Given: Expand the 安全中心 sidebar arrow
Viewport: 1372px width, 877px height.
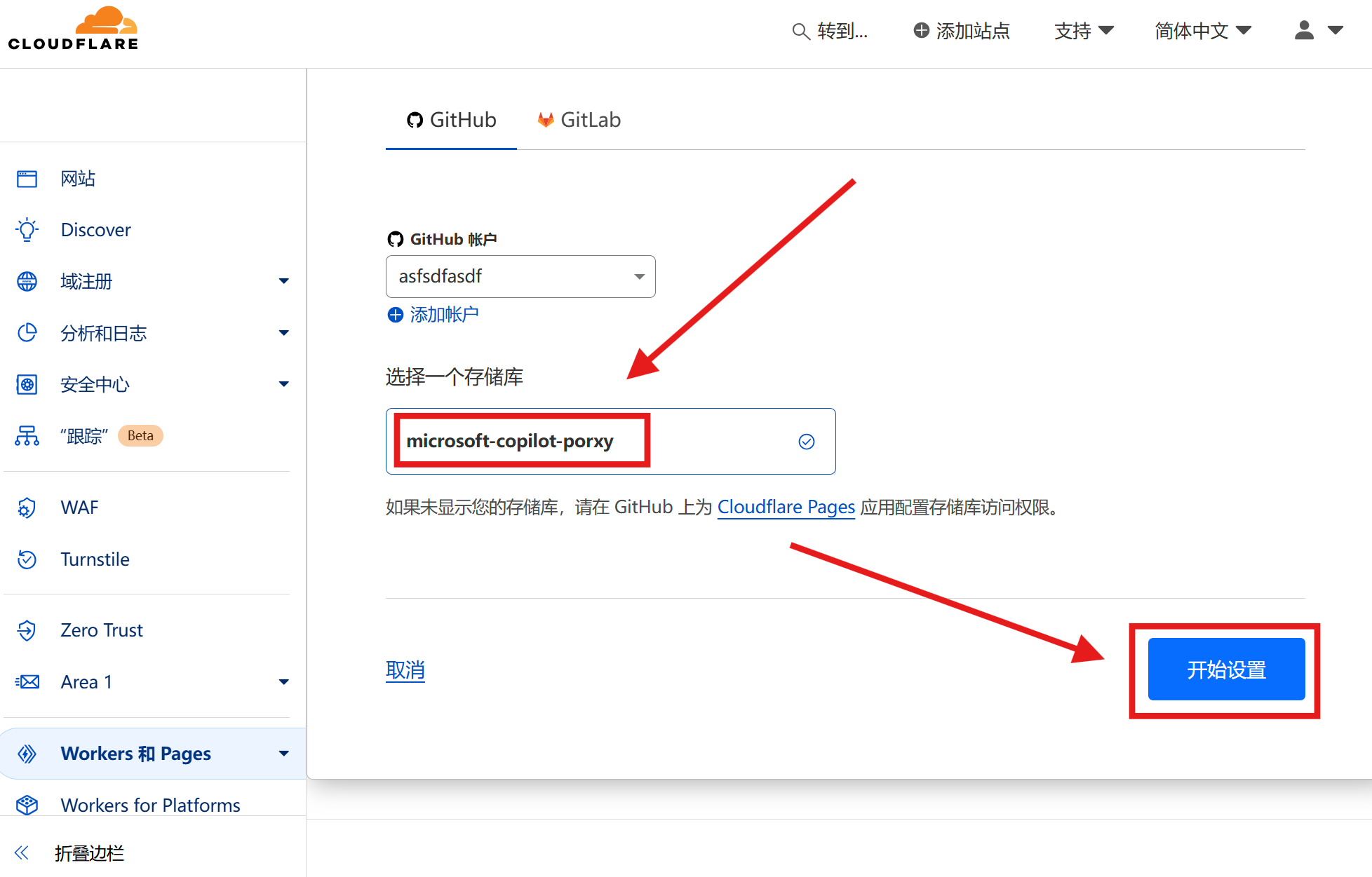Looking at the screenshot, I should [283, 384].
